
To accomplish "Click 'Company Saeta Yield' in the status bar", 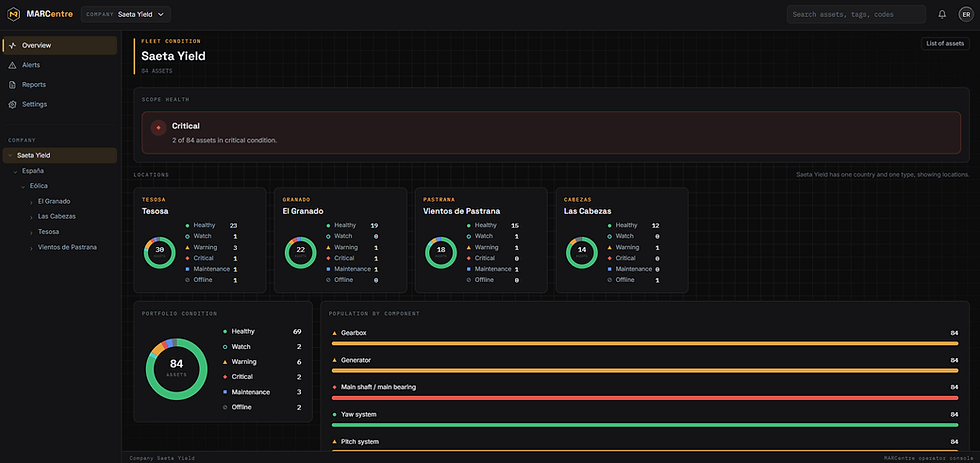I will [162, 458].
